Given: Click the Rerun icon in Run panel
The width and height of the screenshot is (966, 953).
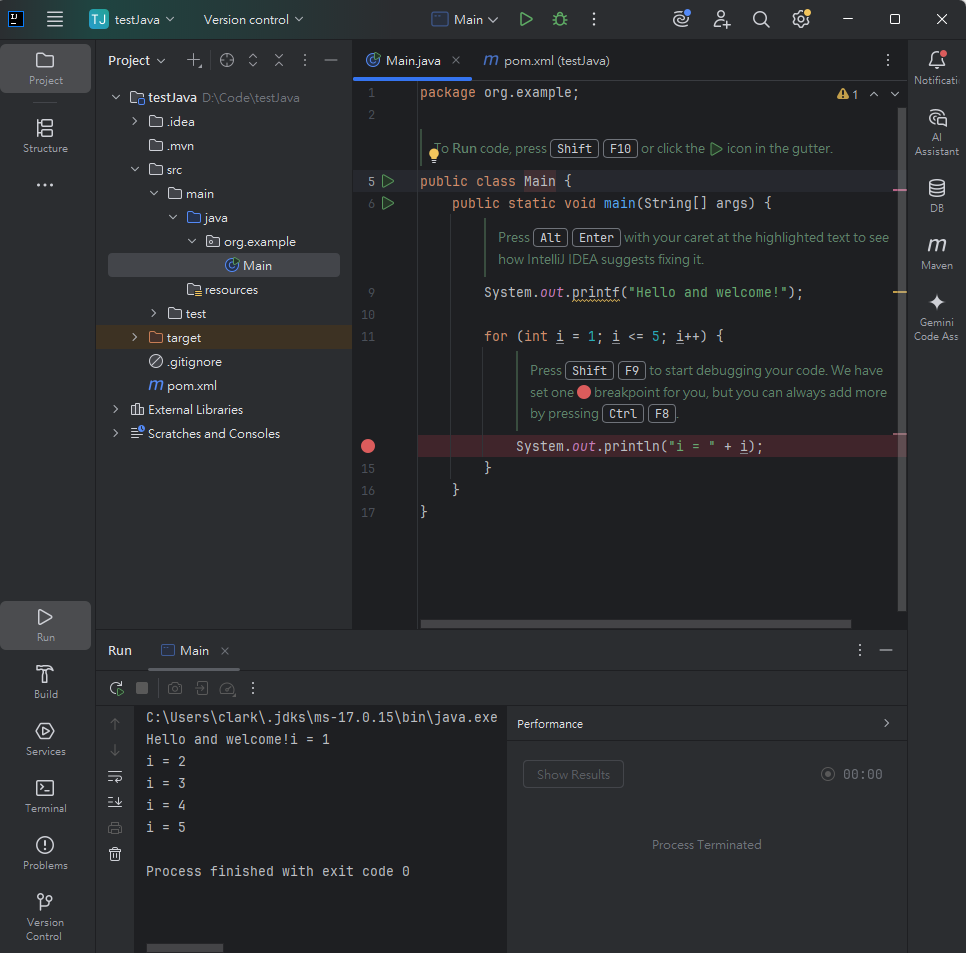Looking at the screenshot, I should point(117,688).
